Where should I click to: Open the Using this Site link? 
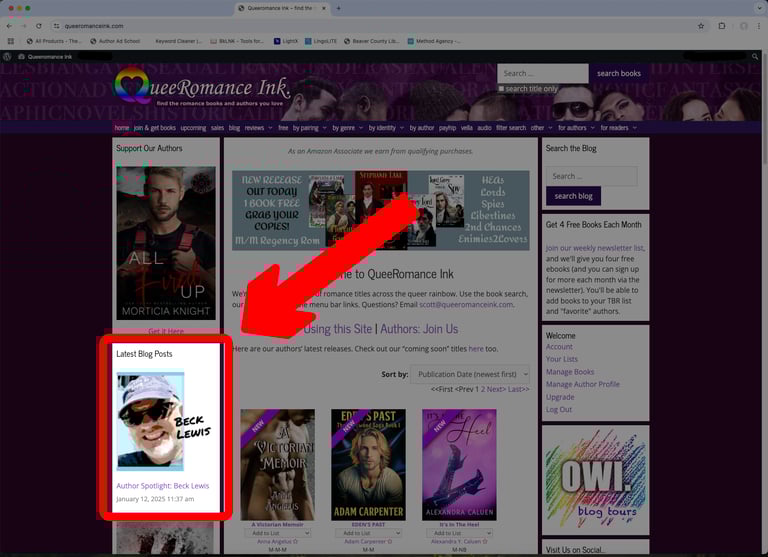pyautogui.click(x=337, y=329)
